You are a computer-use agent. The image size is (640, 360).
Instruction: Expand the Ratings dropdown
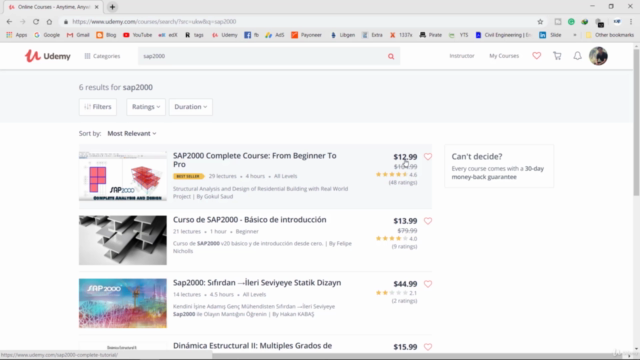coord(146,107)
